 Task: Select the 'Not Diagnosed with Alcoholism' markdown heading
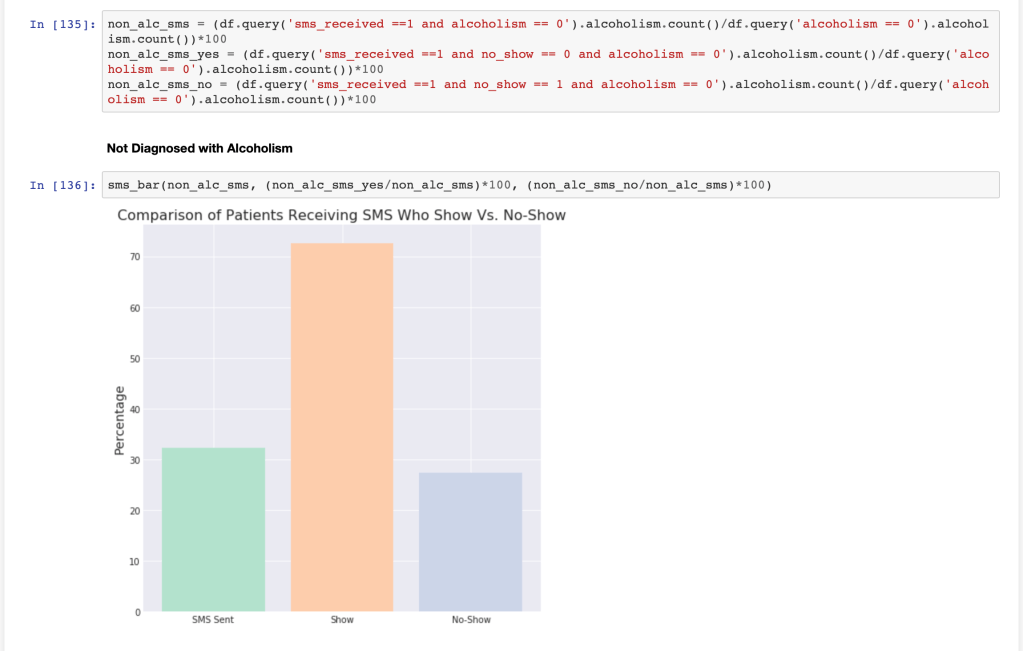point(199,148)
